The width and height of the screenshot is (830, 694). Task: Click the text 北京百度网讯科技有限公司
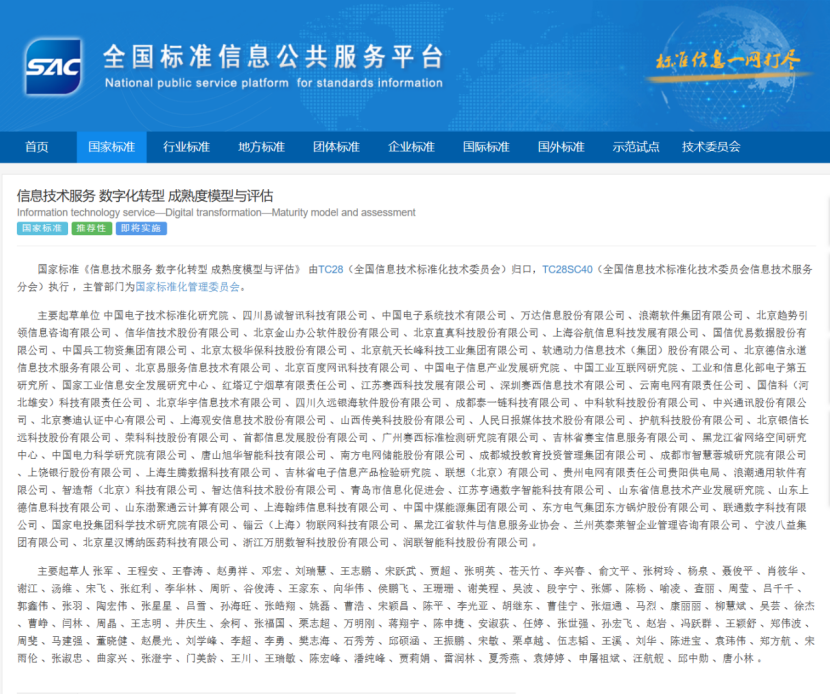348,368
